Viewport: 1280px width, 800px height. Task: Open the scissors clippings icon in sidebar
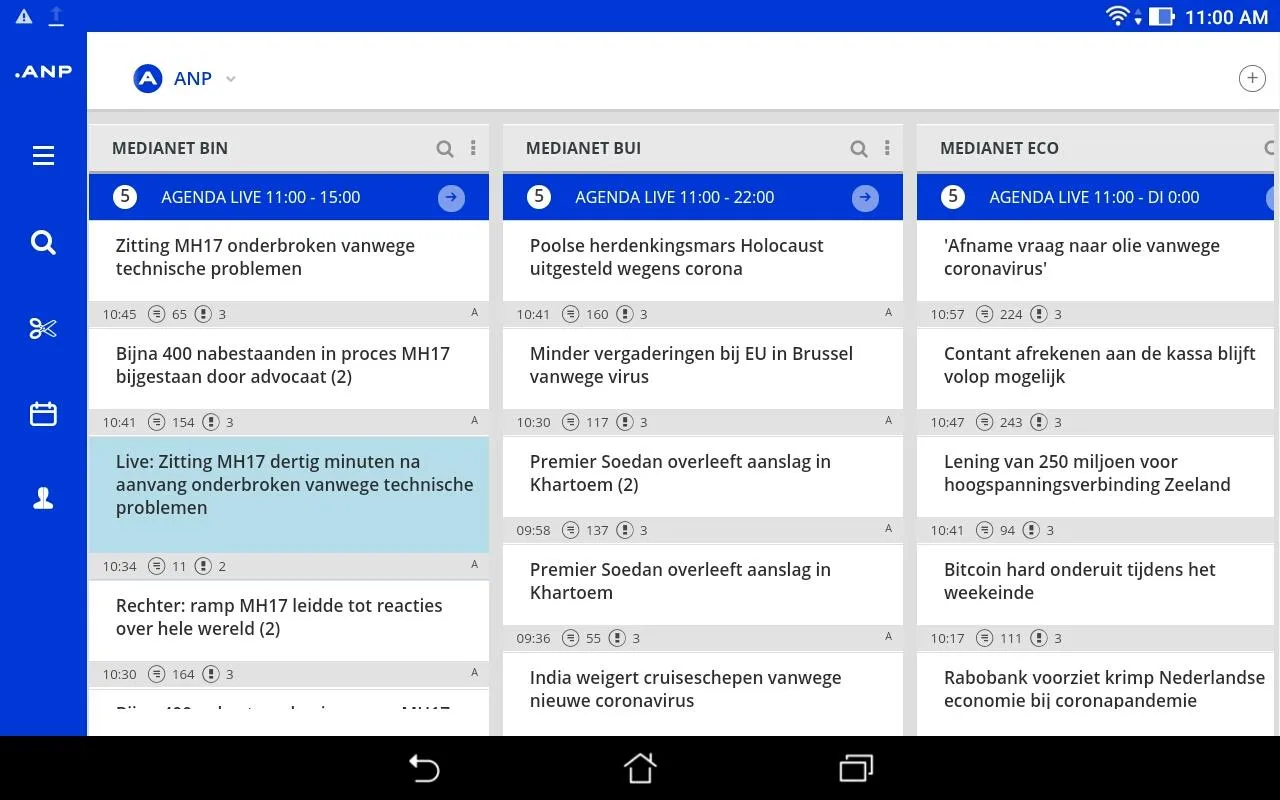(43, 328)
